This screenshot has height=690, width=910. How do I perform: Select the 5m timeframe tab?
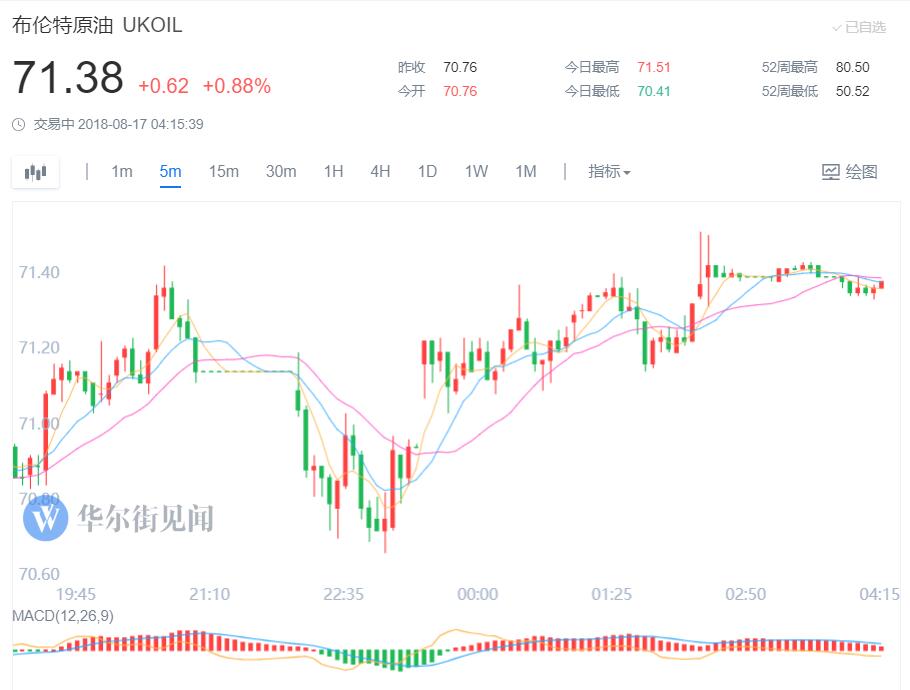click(x=170, y=172)
